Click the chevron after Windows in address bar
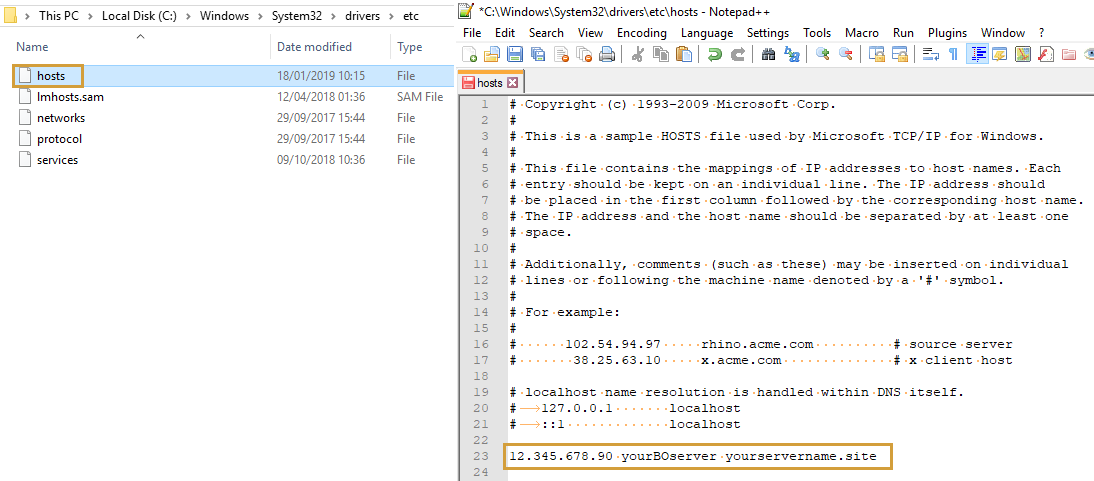Viewport: 1094px width, 481px height. point(259,17)
